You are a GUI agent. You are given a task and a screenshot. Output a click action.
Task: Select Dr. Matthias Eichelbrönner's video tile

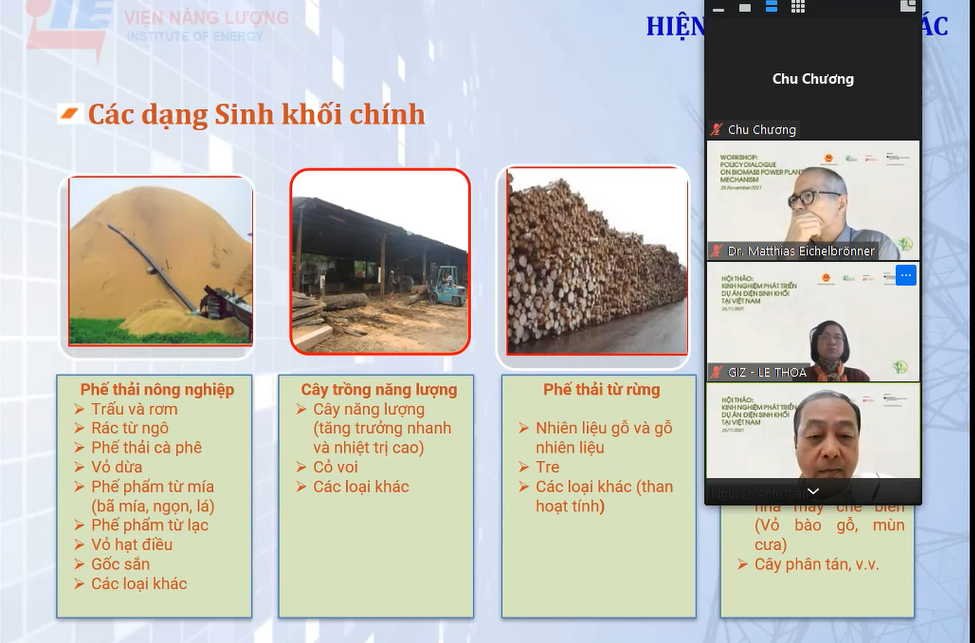[x=813, y=200]
